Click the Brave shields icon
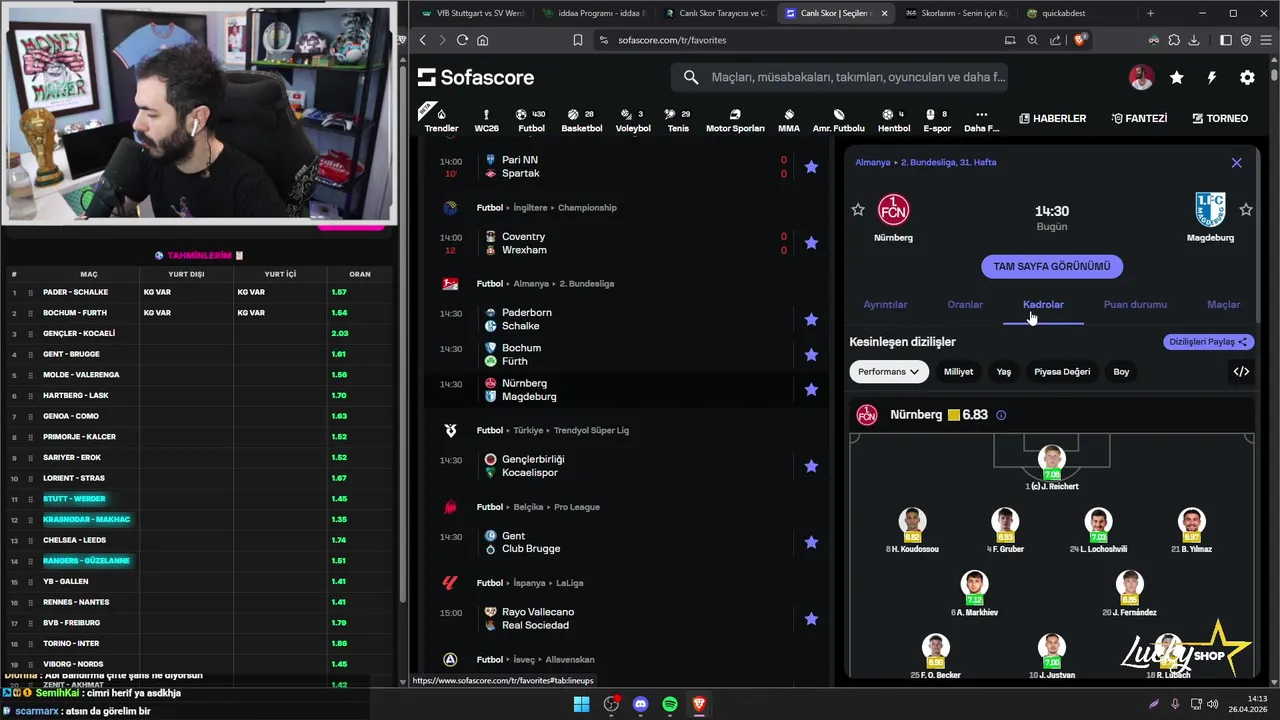The width and height of the screenshot is (1280, 720). click(1080, 40)
